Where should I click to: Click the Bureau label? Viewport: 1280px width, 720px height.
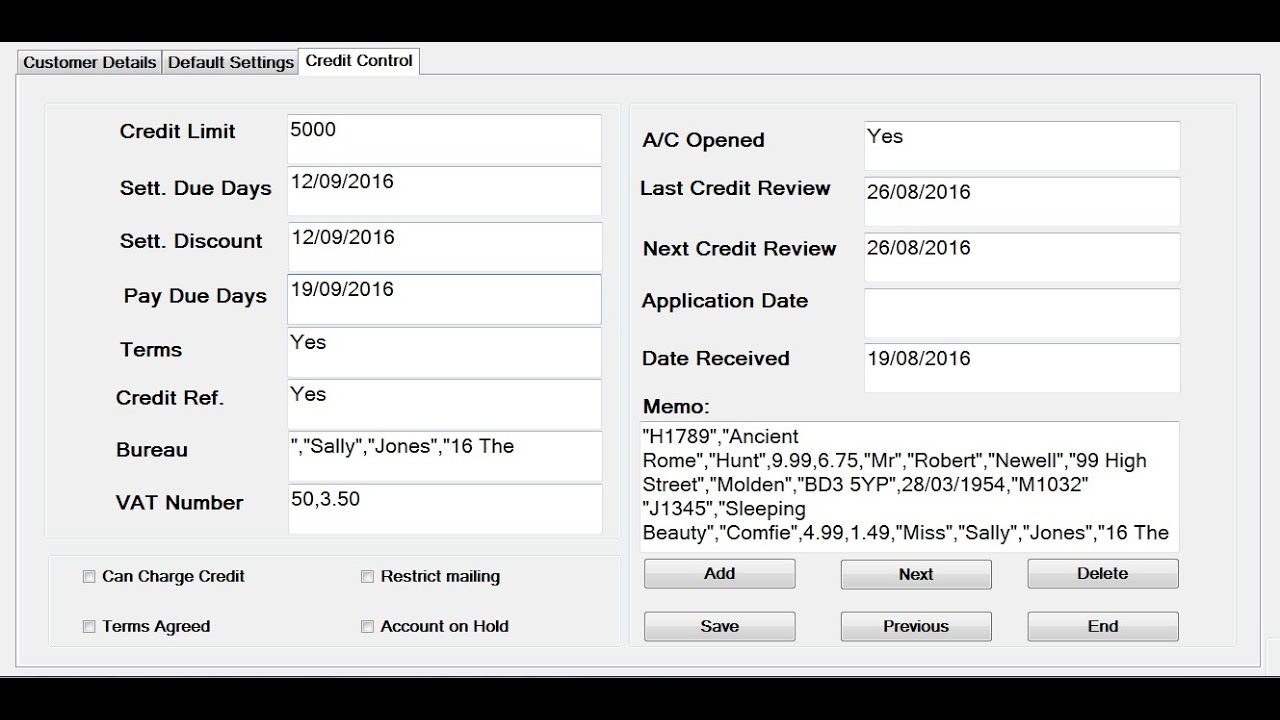(x=152, y=450)
